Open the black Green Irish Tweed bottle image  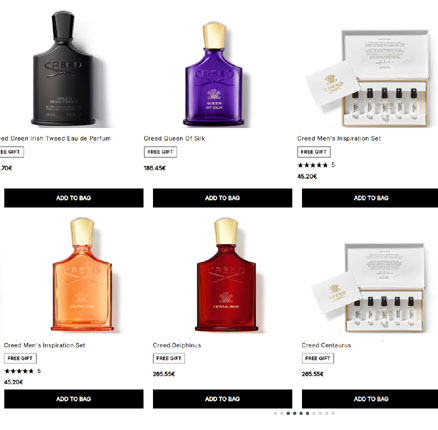coord(63,68)
